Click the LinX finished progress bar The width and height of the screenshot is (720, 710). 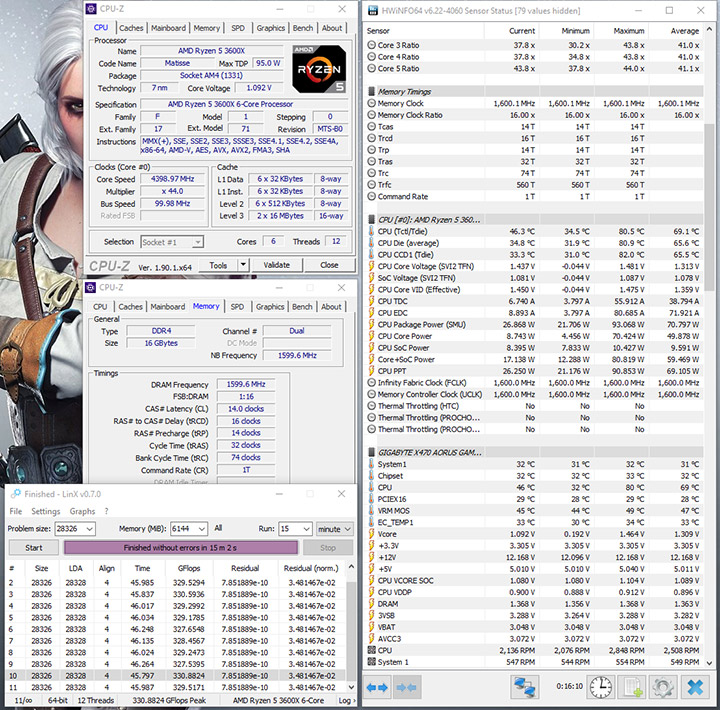click(181, 547)
